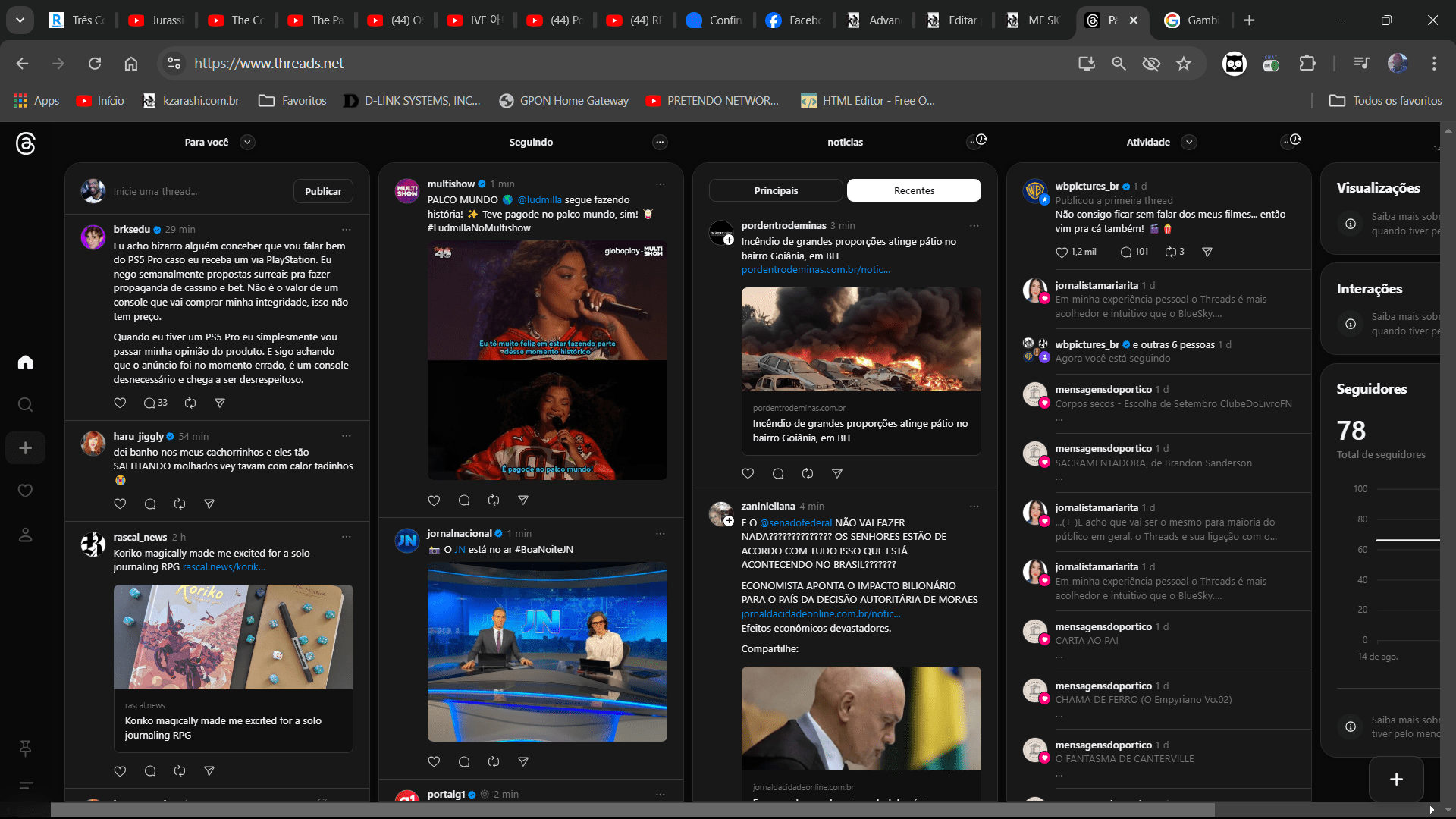
Task: Open the pordentrodeminas.com.br/notic link
Action: pos(815,270)
